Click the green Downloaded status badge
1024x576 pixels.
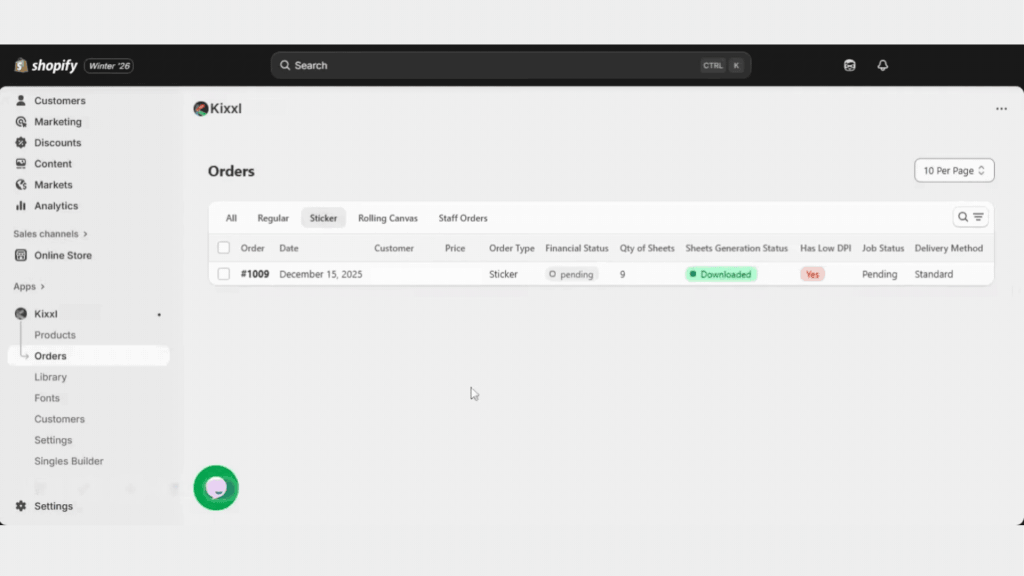721,274
